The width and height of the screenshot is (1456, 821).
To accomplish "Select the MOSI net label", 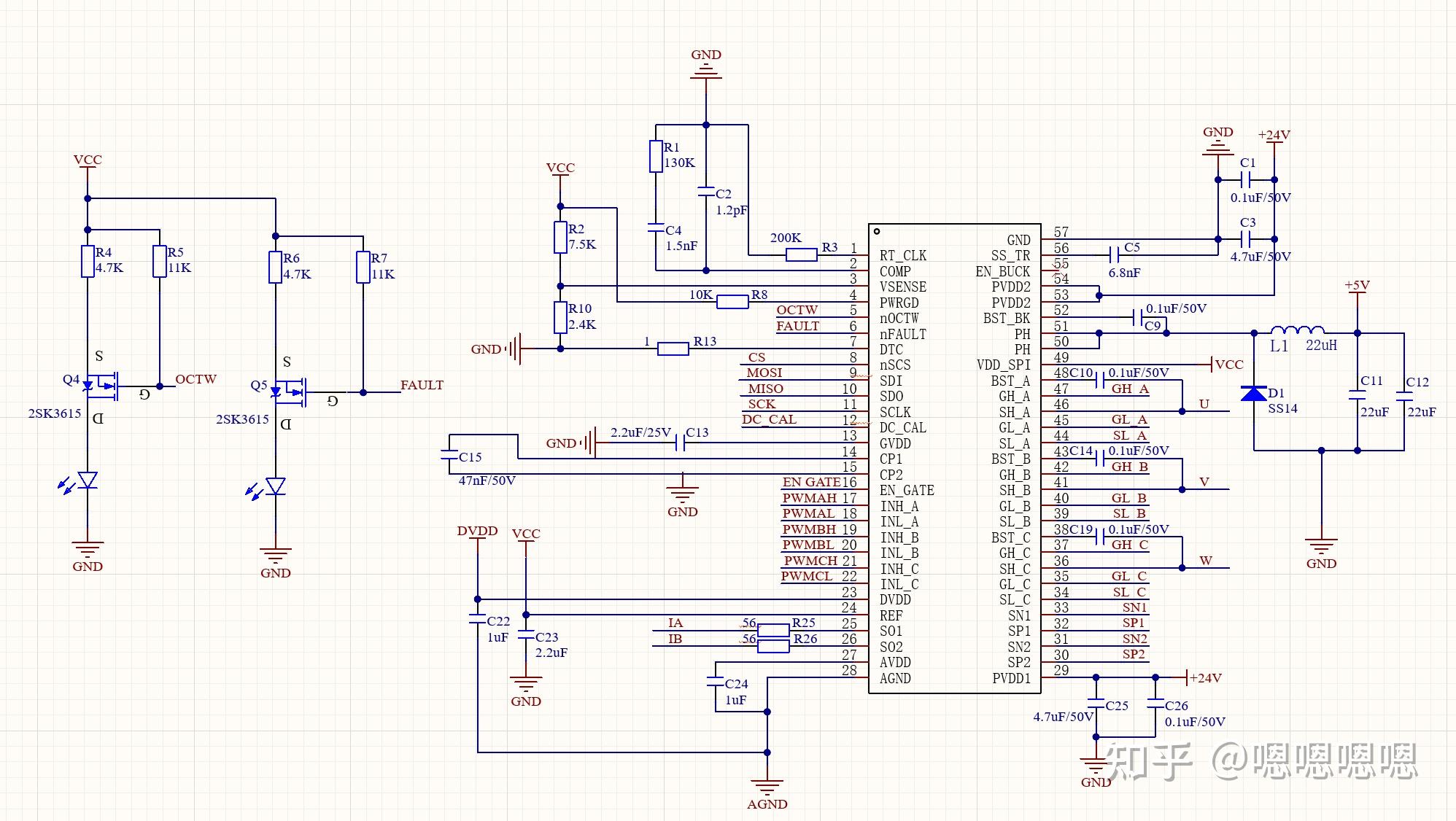I will (764, 373).
